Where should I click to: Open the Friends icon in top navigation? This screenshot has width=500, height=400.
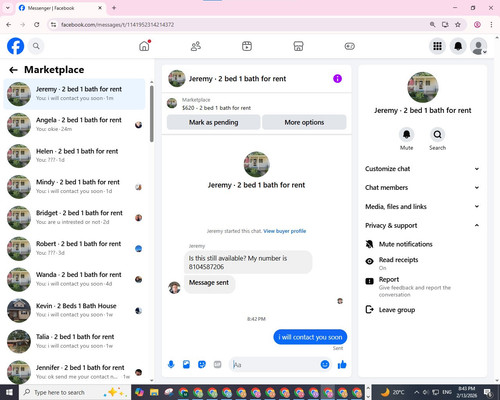tap(196, 46)
